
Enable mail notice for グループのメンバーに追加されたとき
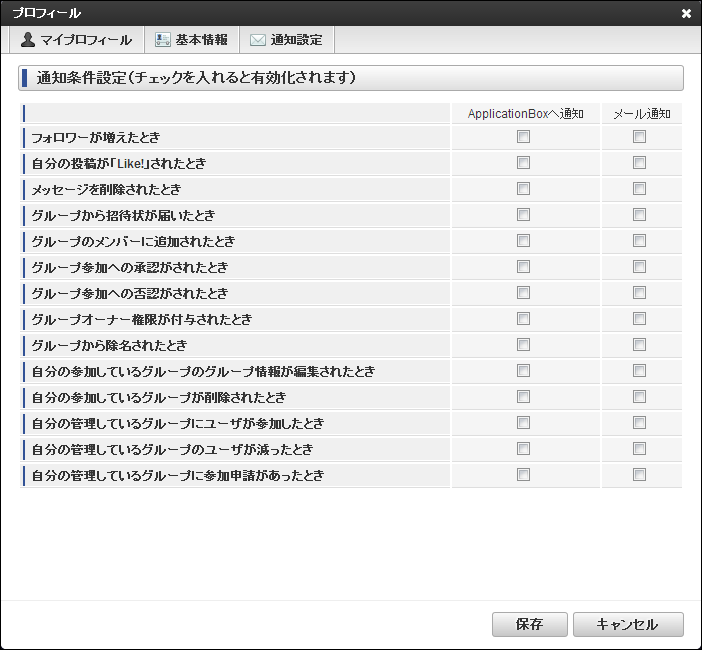[x=639, y=240]
